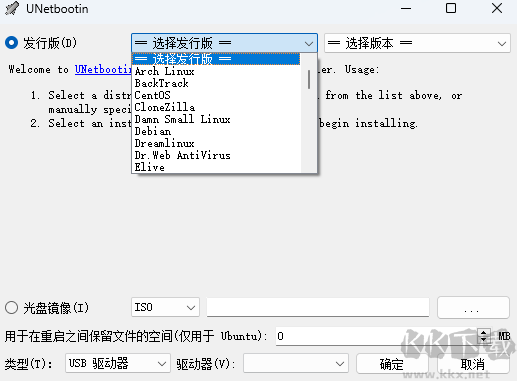This screenshot has height=381, width=517.
Task: Open the 选择发行版 distribution combo box
Action: [x=224, y=43]
